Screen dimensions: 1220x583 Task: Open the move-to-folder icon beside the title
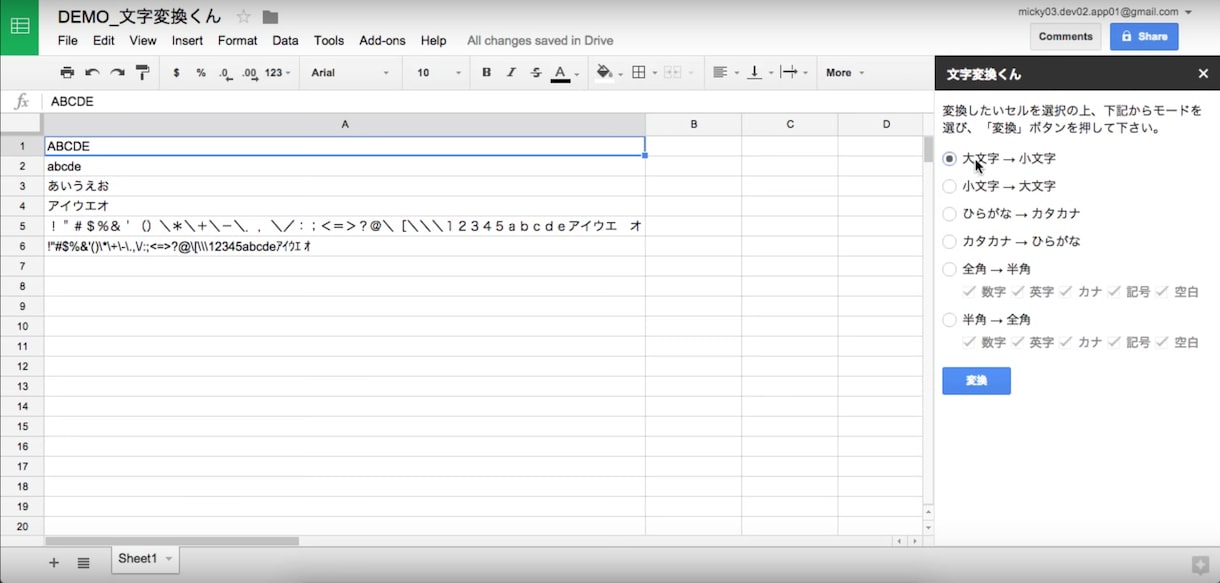coord(270,17)
